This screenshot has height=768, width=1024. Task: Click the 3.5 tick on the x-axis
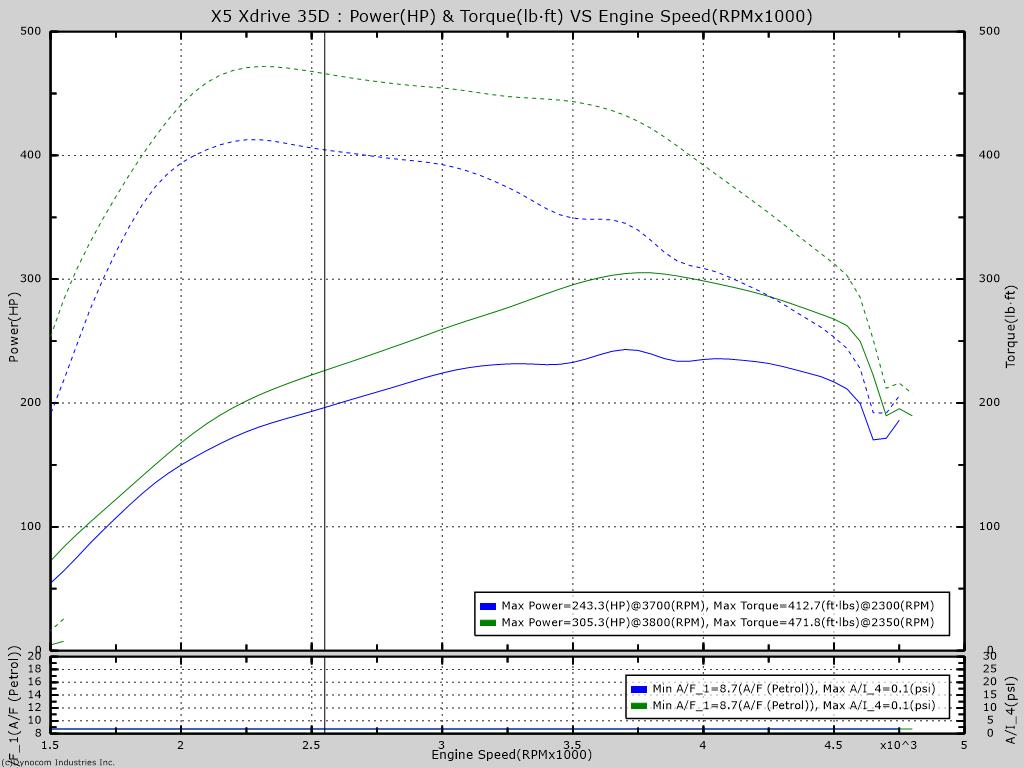pyautogui.click(x=572, y=745)
